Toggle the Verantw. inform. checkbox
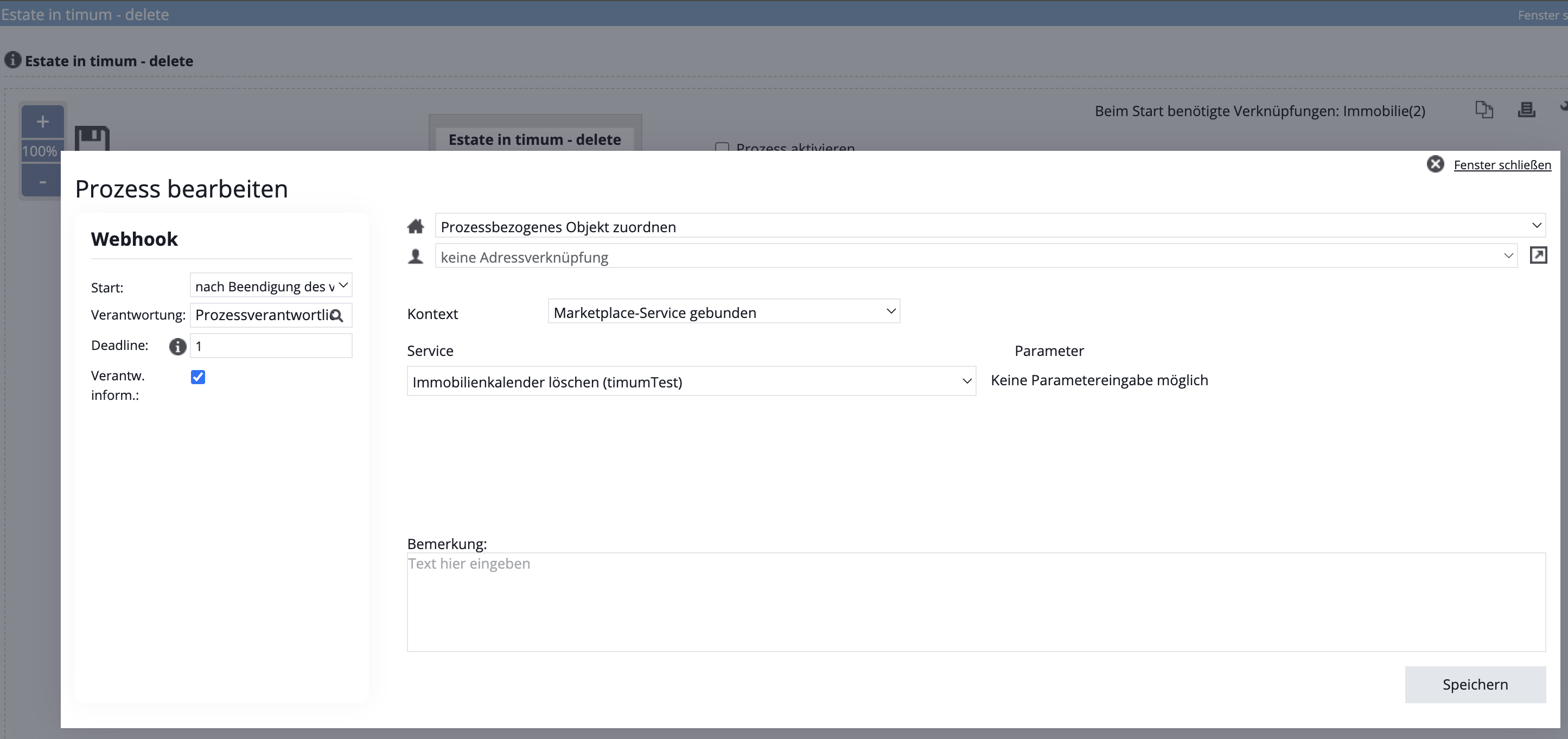1568x739 pixels. pos(198,377)
